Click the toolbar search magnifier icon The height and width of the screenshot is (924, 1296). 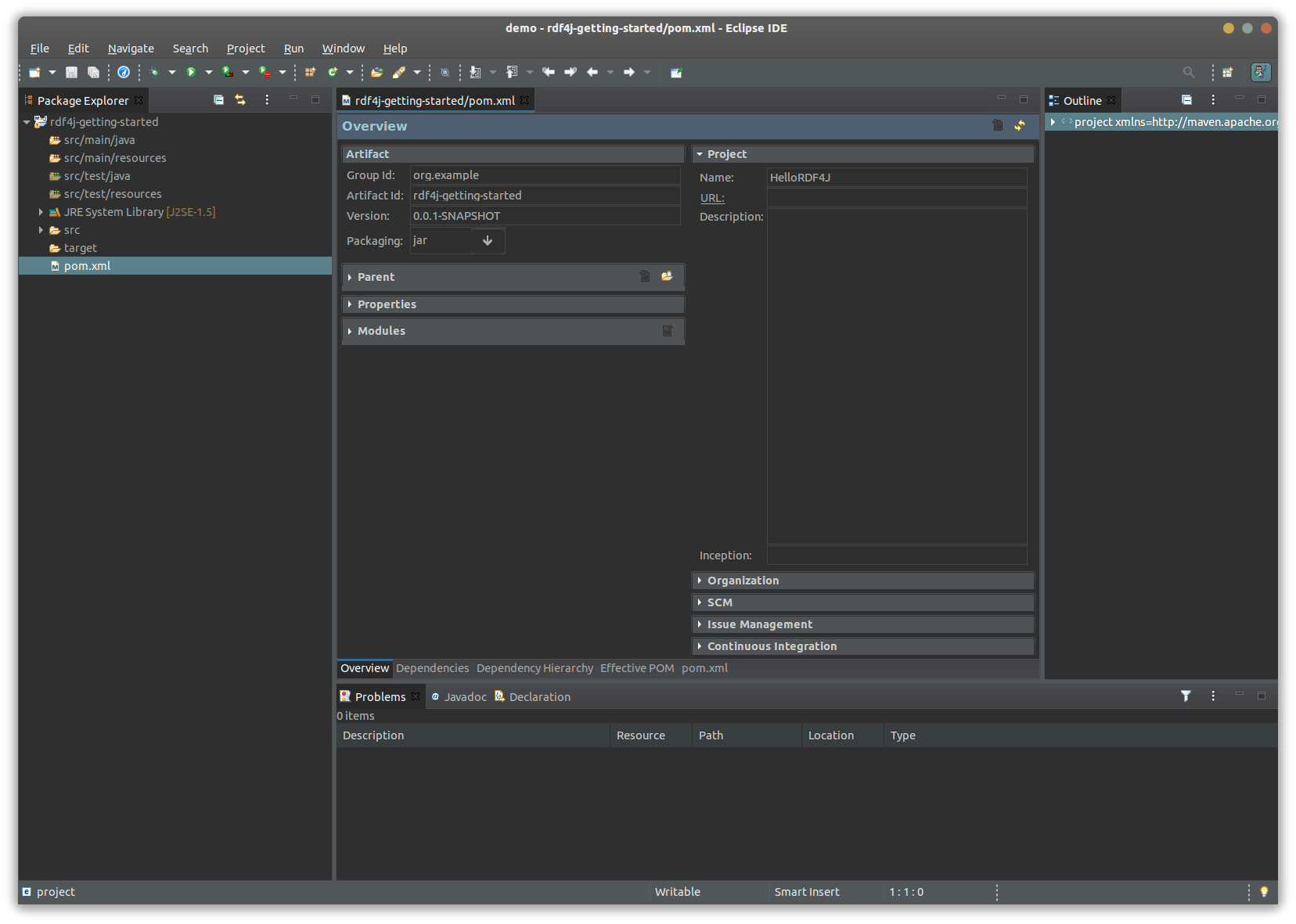point(1189,73)
